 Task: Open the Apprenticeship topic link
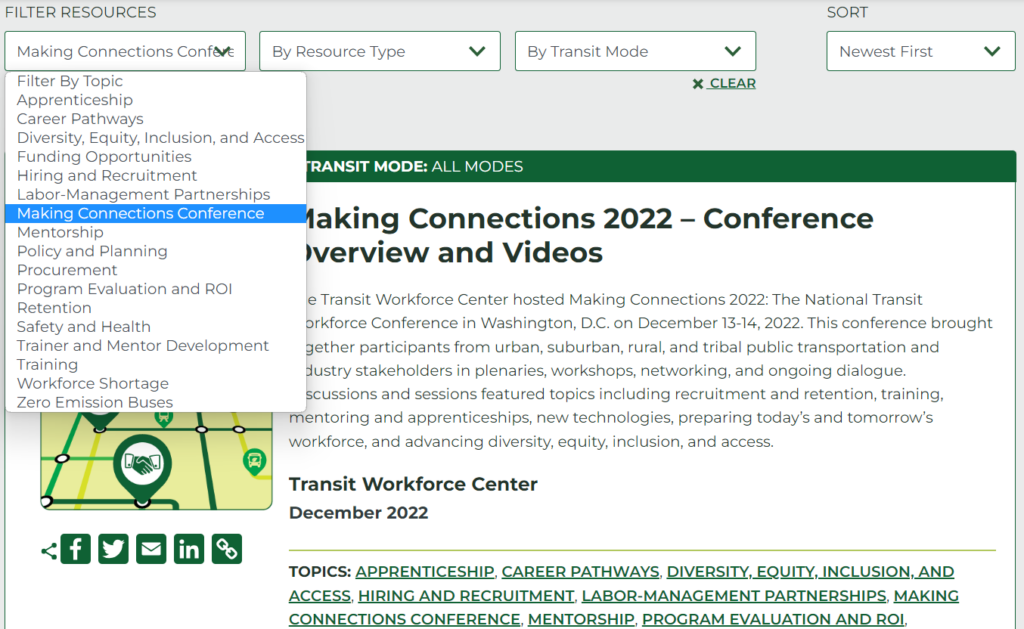click(424, 572)
